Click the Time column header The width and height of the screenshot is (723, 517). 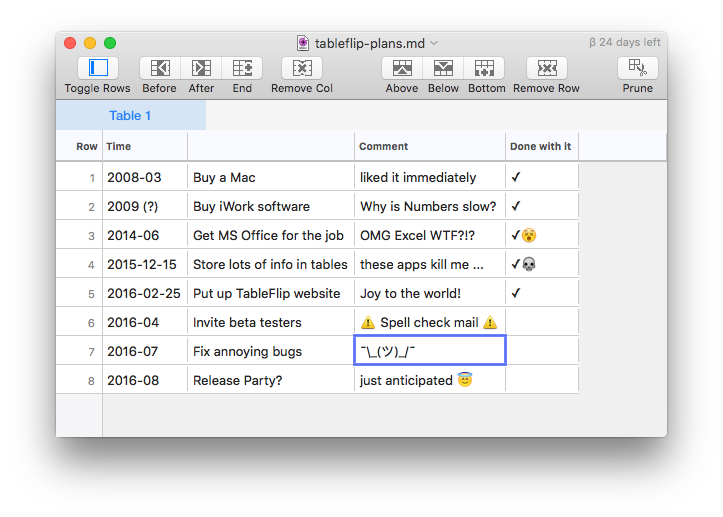click(x=145, y=146)
